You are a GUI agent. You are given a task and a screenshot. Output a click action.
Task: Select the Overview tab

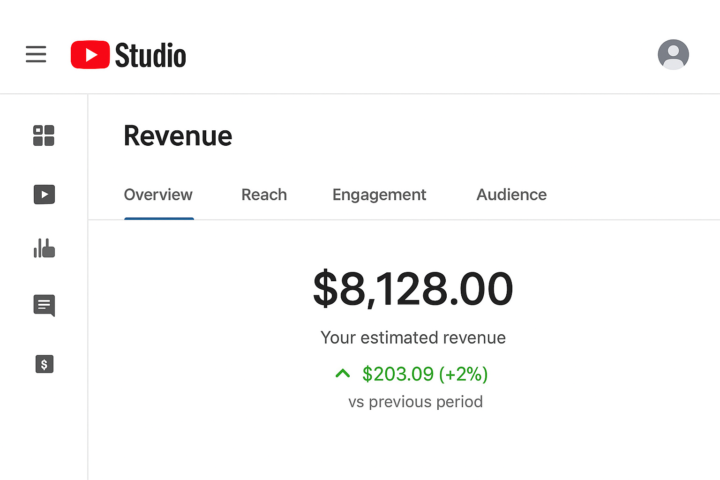(158, 195)
